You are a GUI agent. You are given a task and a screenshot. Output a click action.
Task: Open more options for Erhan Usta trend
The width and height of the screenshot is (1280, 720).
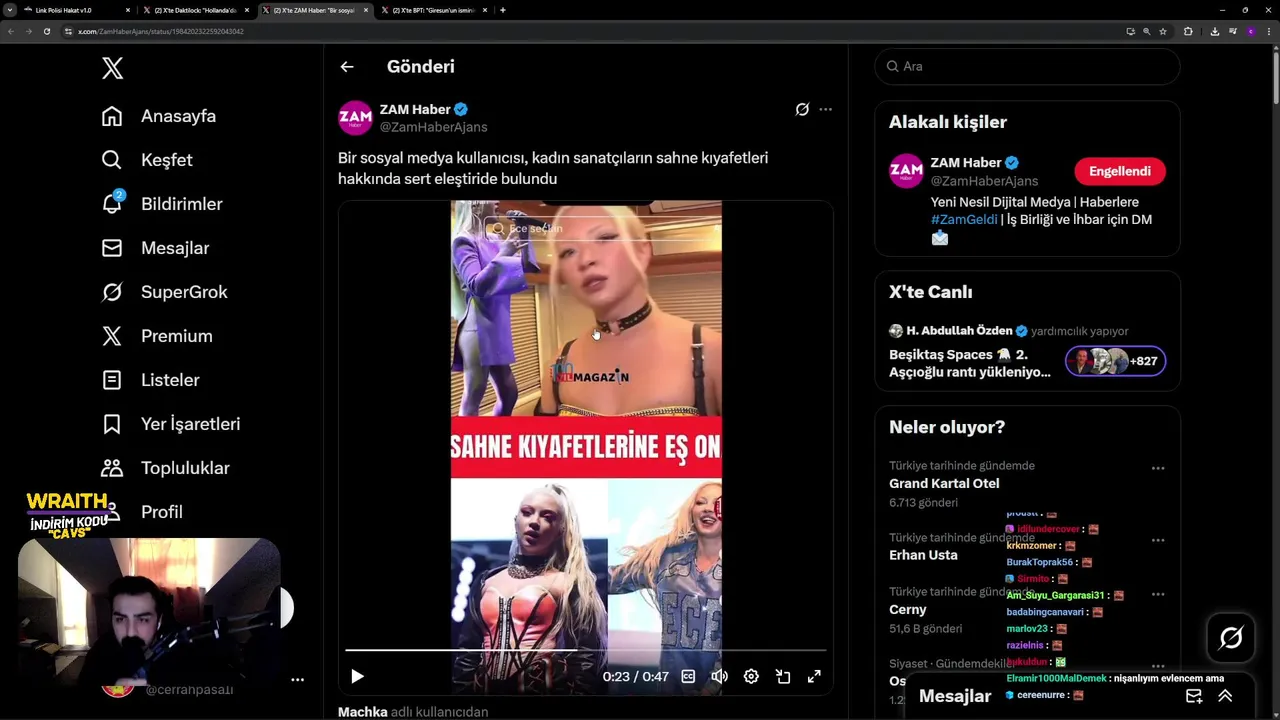point(1158,540)
